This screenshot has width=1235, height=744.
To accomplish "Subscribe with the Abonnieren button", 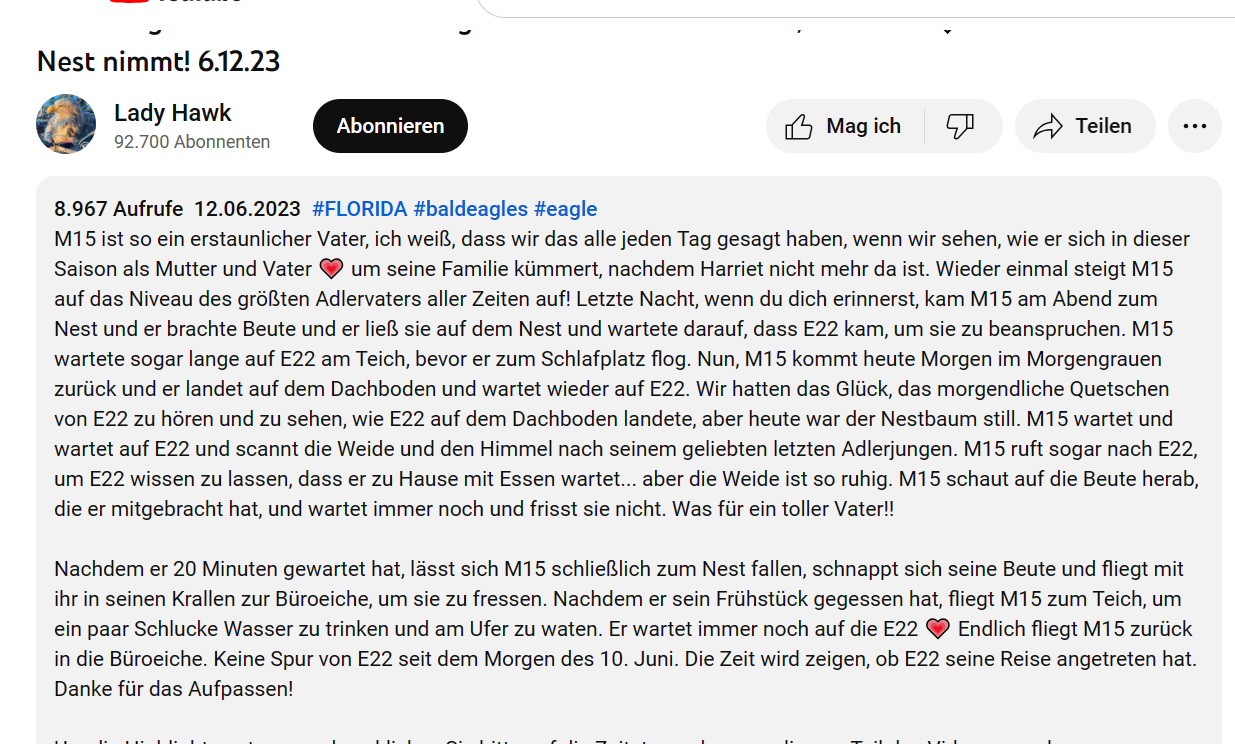I will click(x=390, y=126).
